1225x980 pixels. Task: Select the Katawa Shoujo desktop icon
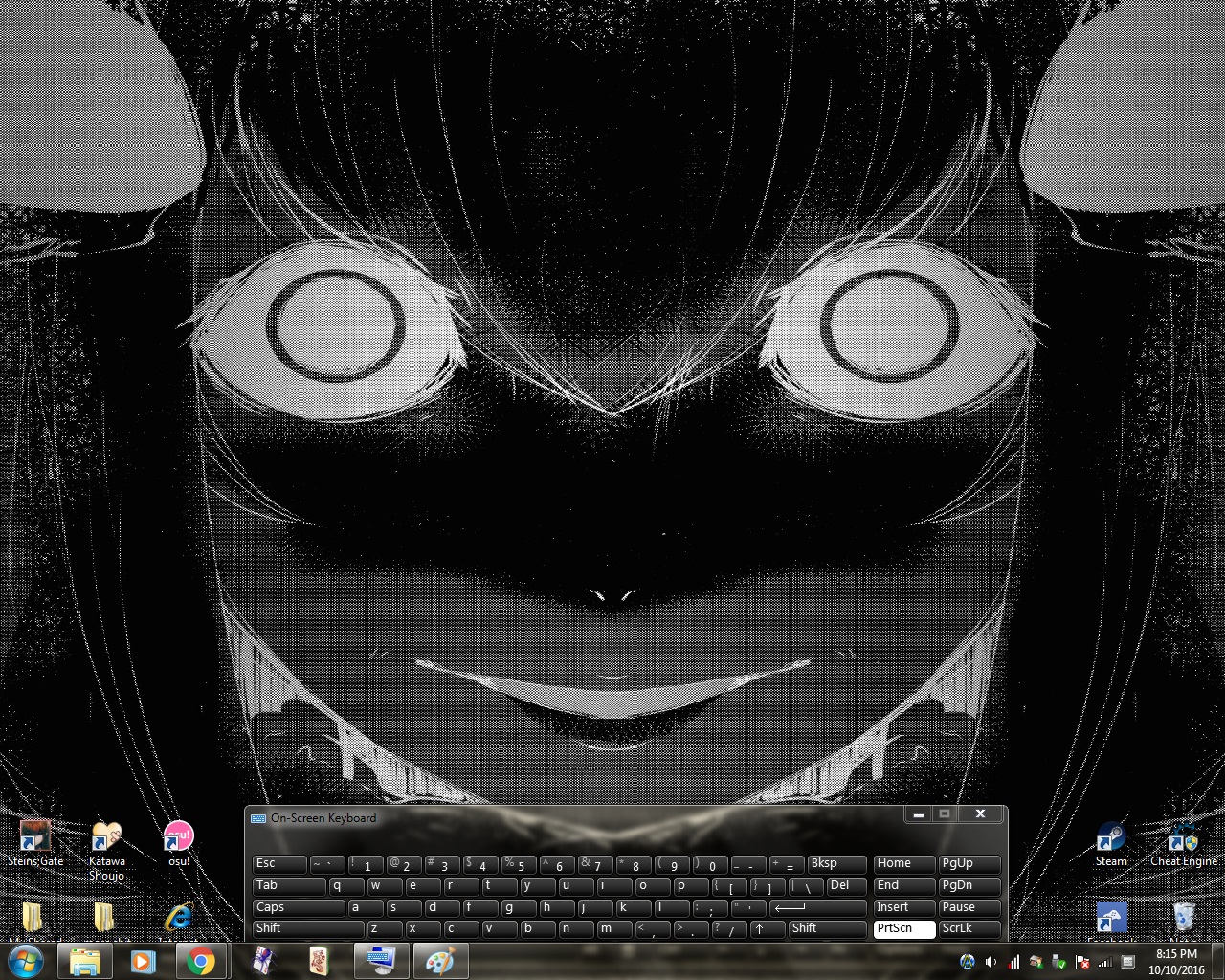106,851
